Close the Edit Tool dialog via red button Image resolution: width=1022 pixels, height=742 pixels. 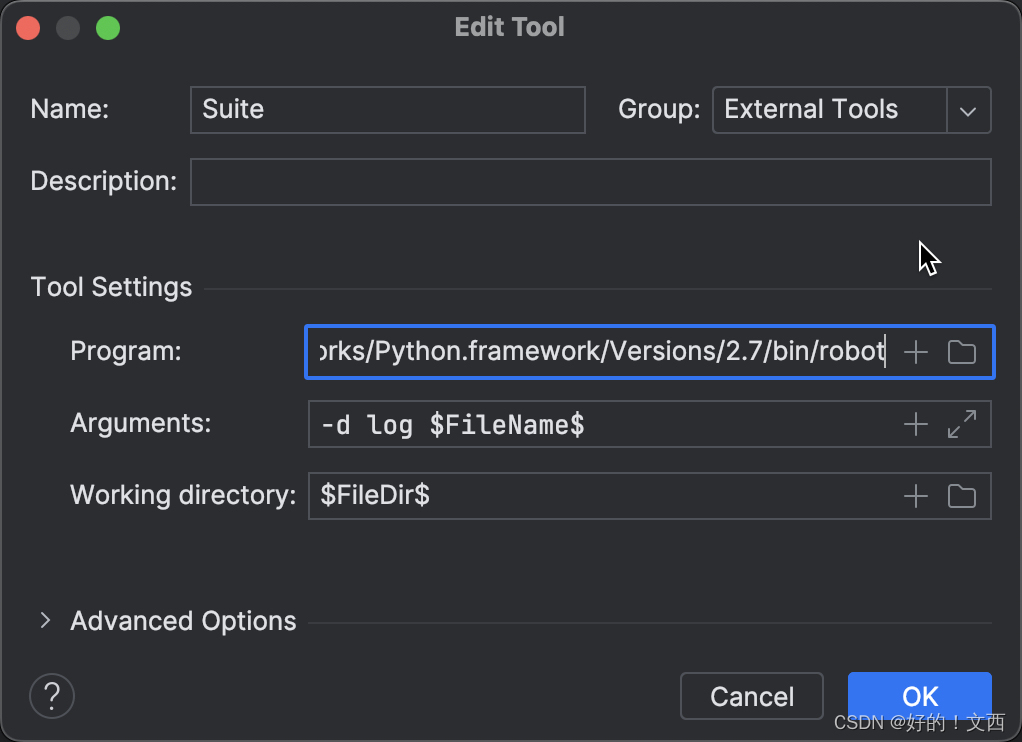[28, 28]
